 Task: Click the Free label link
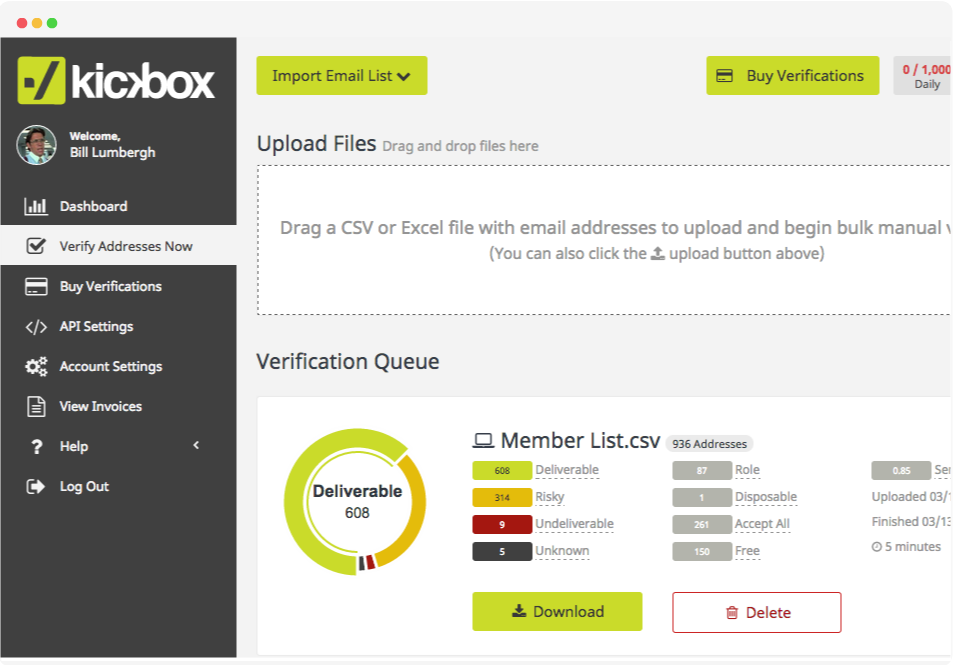click(747, 551)
